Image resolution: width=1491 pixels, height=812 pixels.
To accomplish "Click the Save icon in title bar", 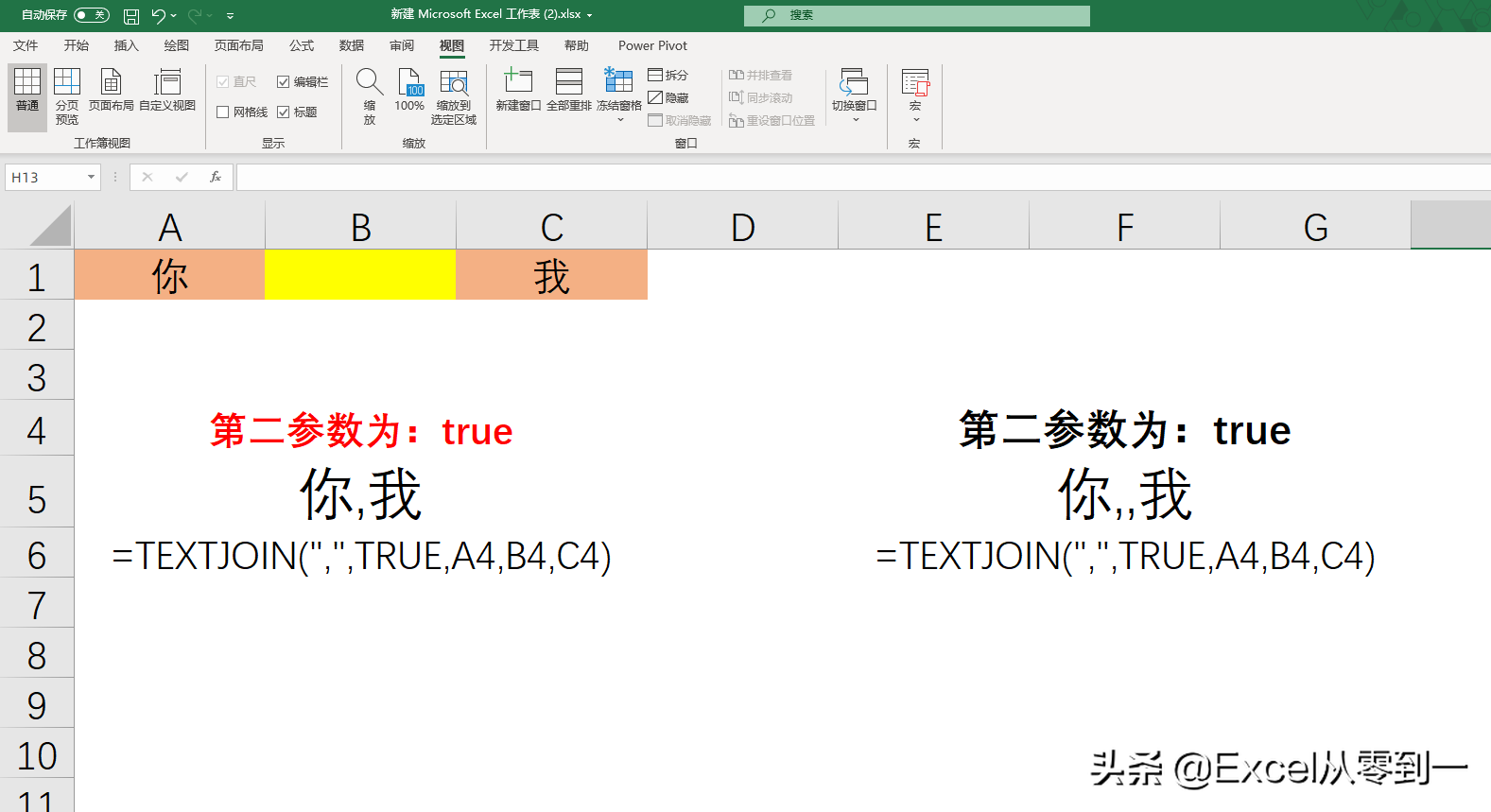I will 131,15.
